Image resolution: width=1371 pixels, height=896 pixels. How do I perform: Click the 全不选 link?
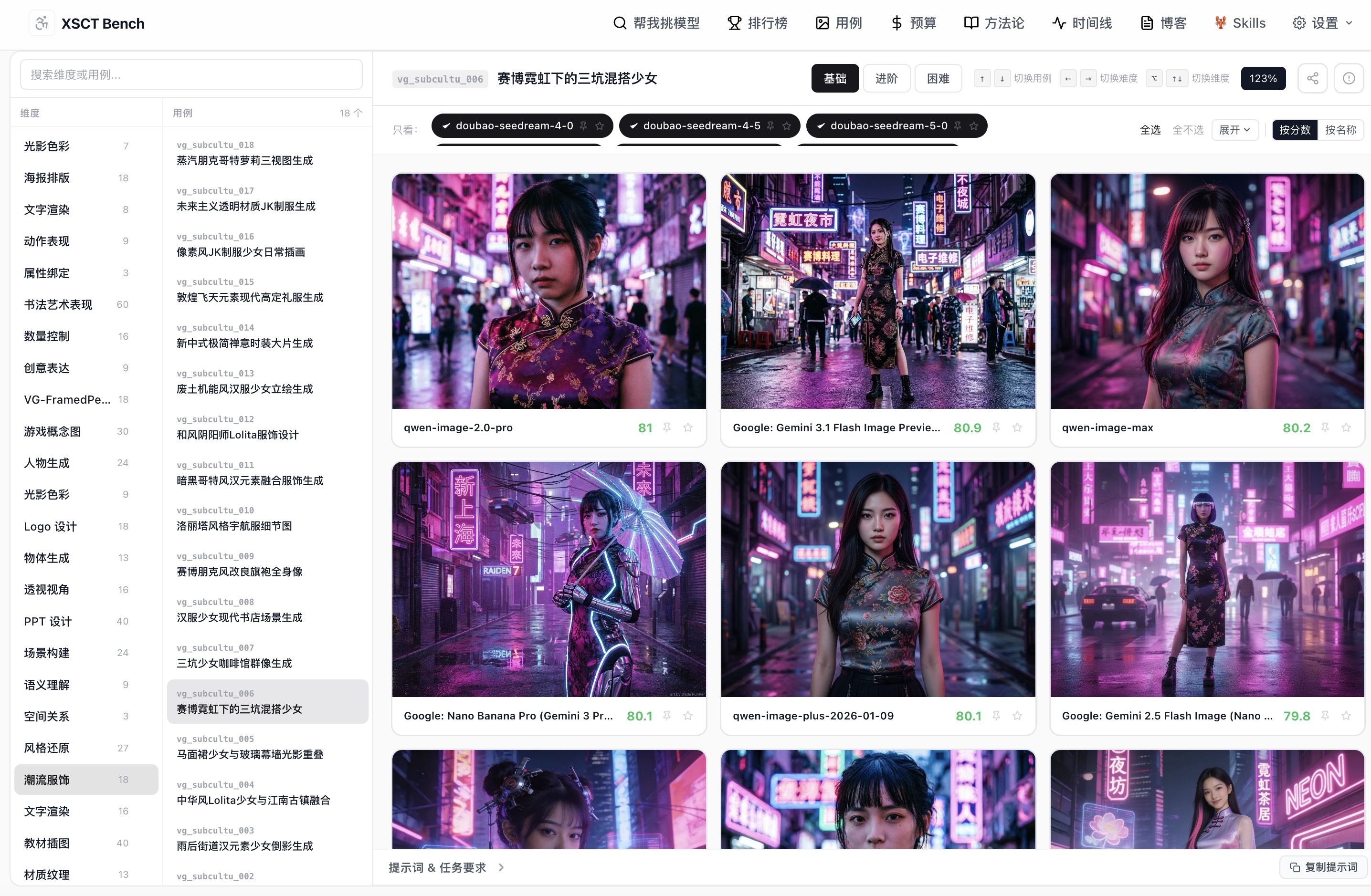click(1188, 130)
